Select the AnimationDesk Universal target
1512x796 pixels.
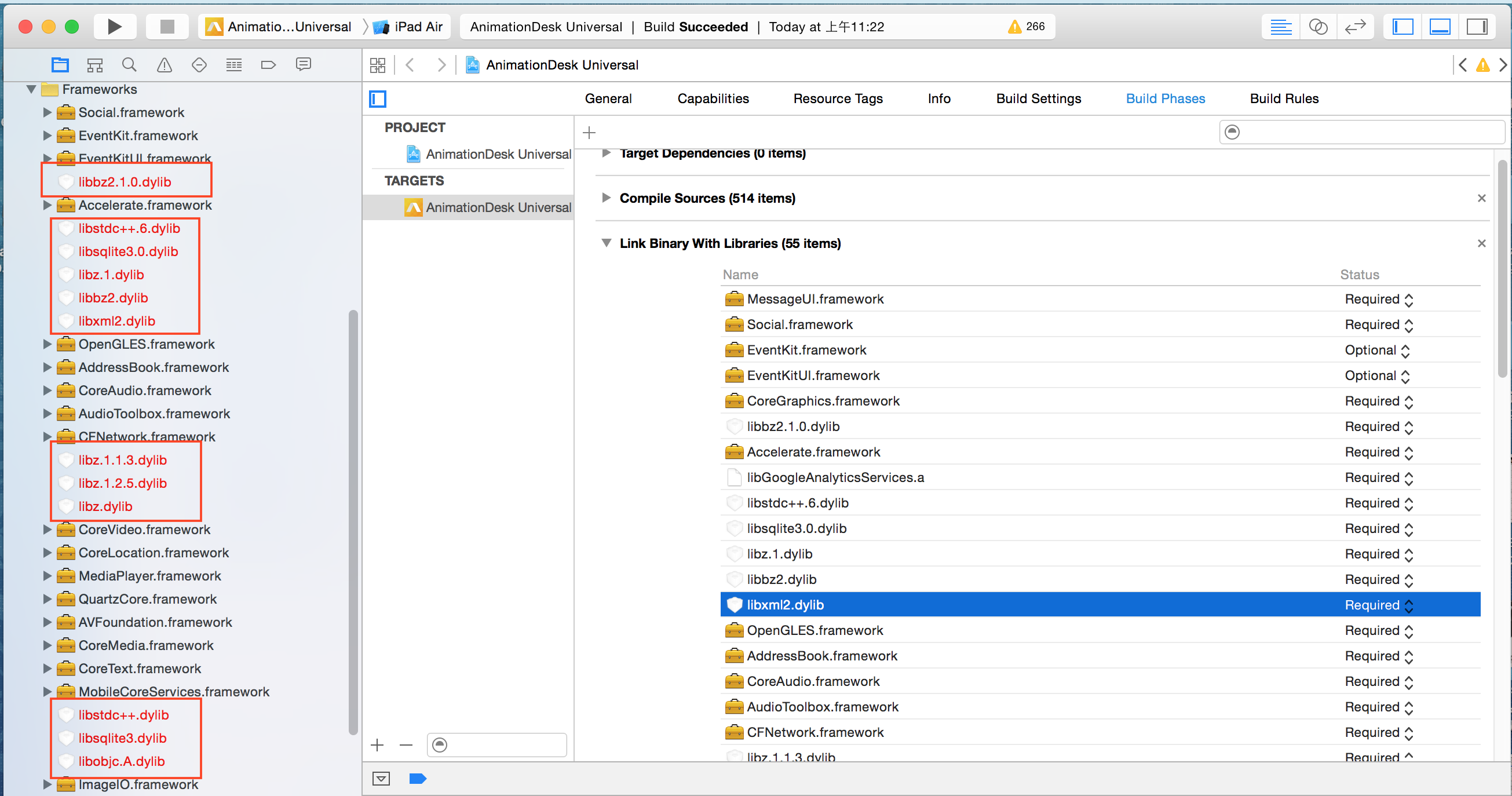(469, 207)
